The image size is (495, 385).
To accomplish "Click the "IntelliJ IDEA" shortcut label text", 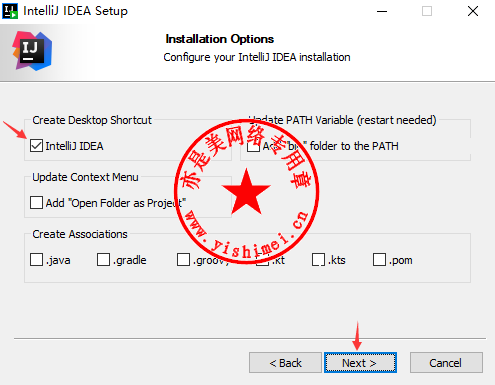I will coord(74,146).
